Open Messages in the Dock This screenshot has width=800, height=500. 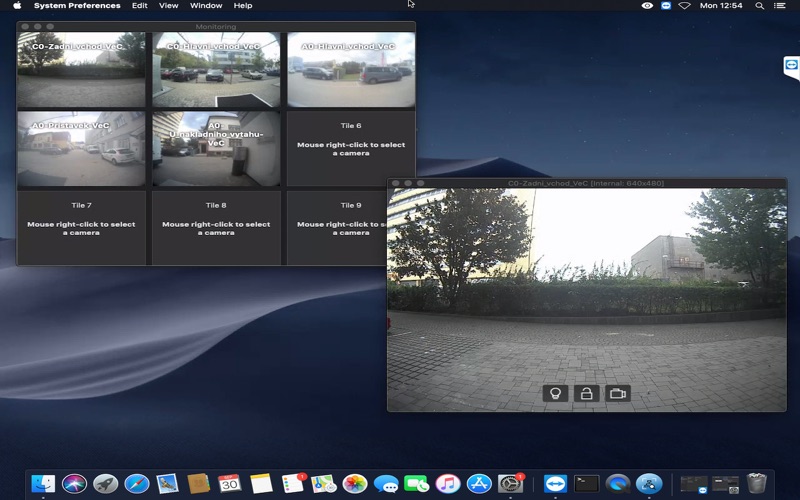[x=386, y=483]
